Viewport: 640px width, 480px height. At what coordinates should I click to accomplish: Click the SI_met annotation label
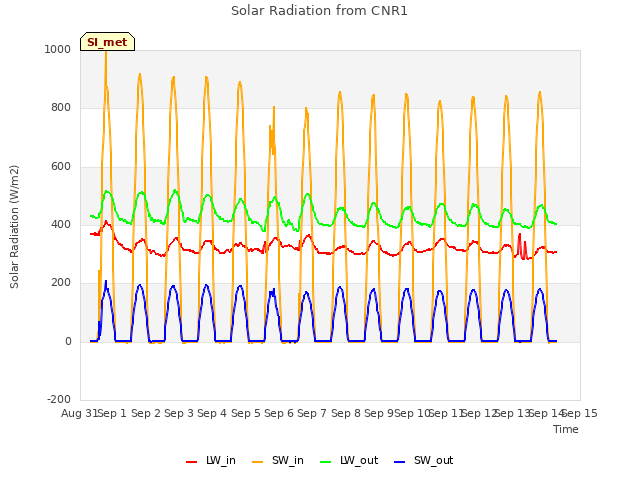tap(107, 42)
